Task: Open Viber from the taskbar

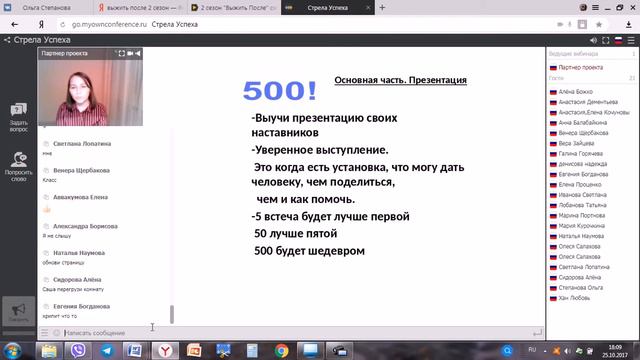Action: coord(78,351)
